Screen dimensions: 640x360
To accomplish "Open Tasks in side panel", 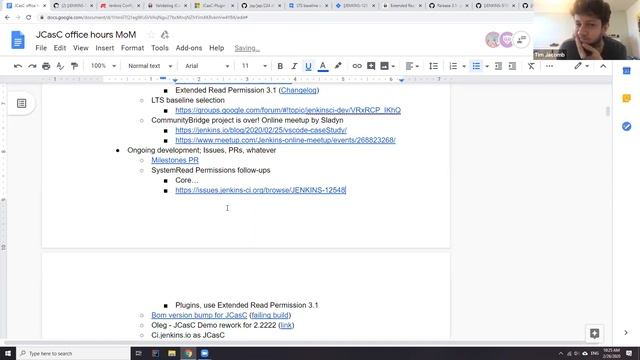I will coord(627,127).
